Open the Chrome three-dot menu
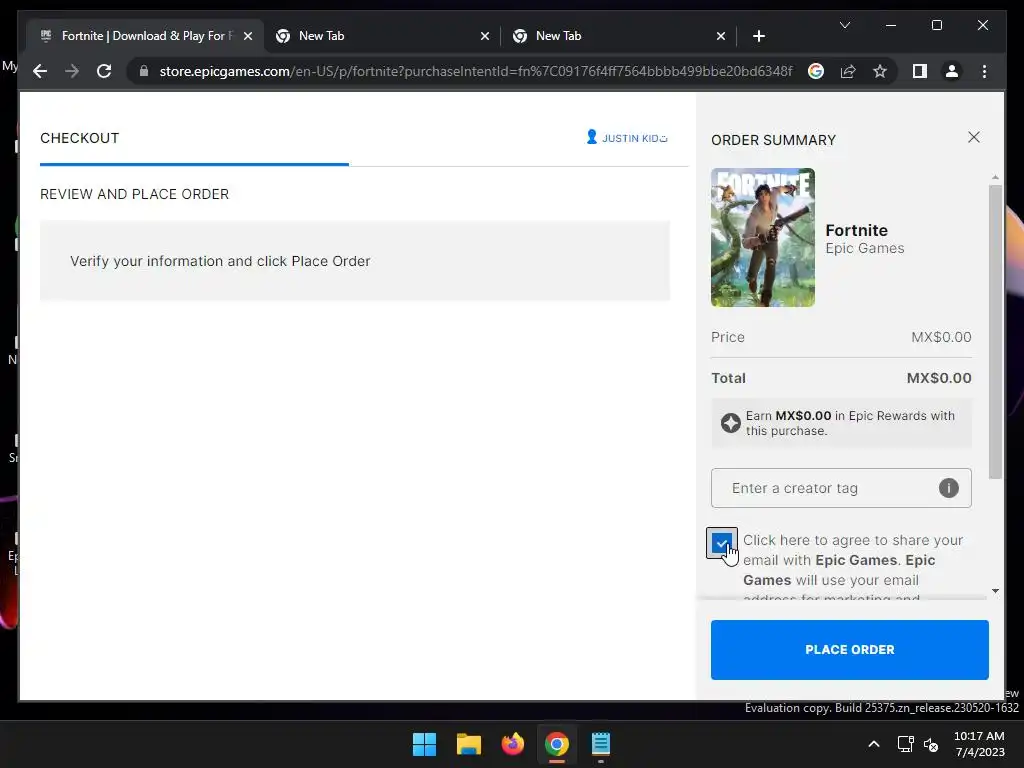This screenshot has height=768, width=1024. (984, 71)
